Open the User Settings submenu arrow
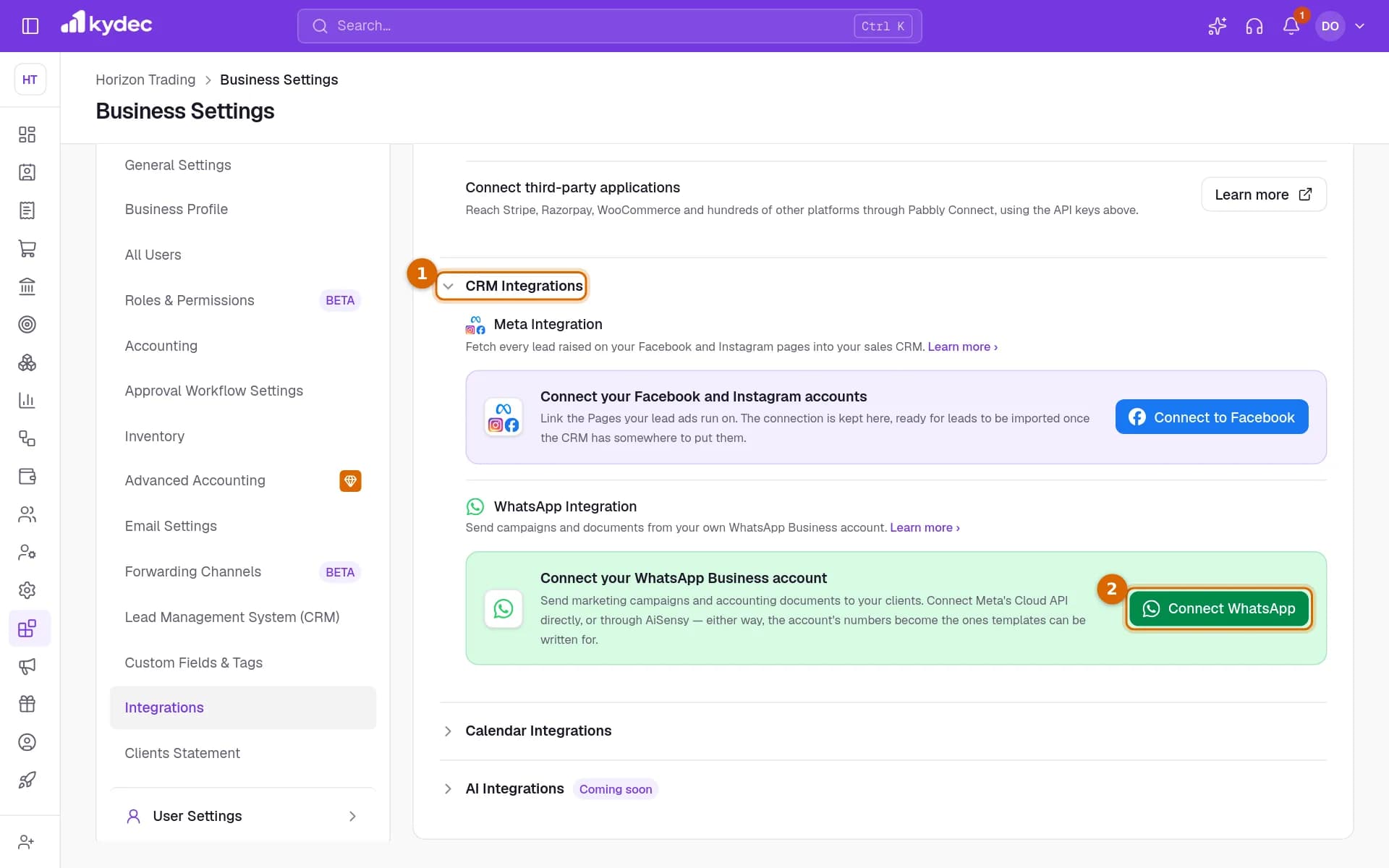The width and height of the screenshot is (1389, 868). pyautogui.click(x=352, y=816)
